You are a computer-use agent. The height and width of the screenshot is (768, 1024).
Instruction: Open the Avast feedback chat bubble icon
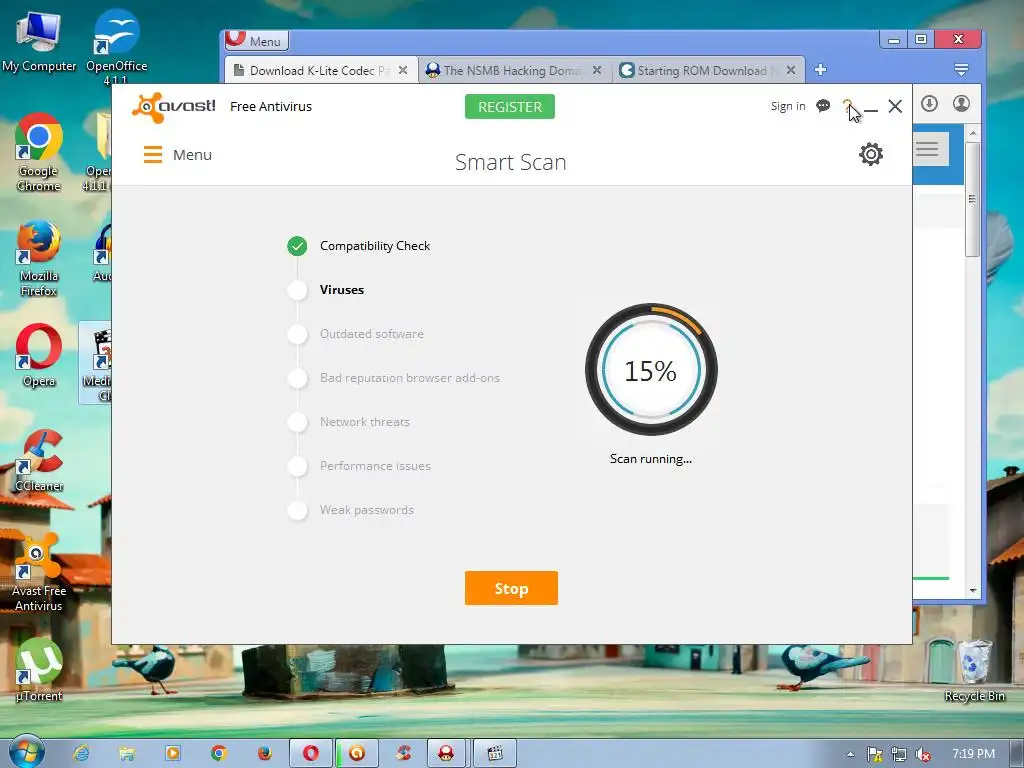point(823,106)
